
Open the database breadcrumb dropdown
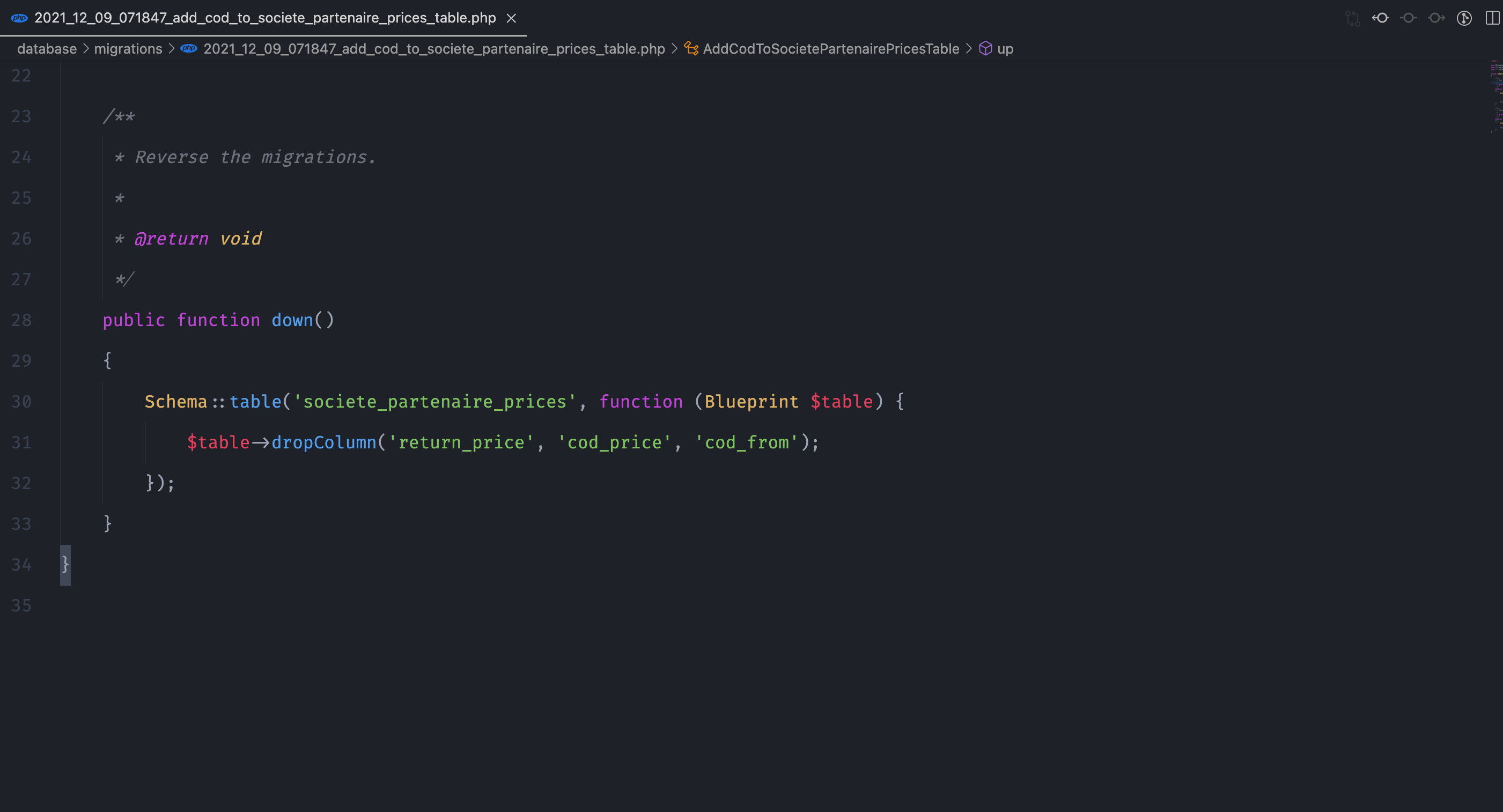click(47, 49)
